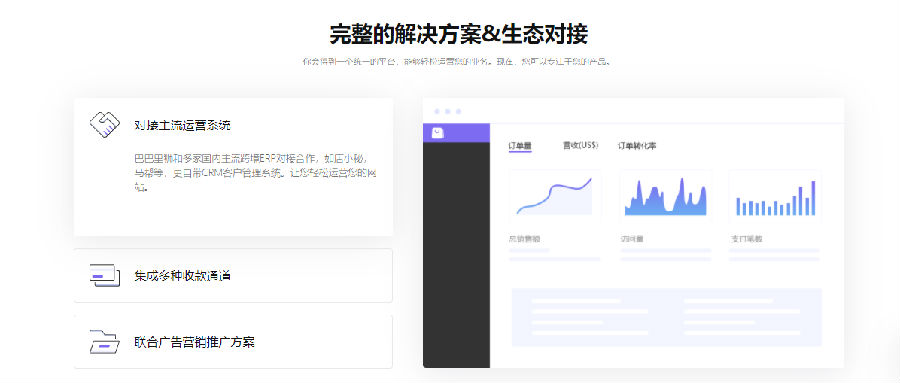Image resolution: width=900 pixels, height=383 pixels.
Task: Collapse the 对接主流运营系统 card
Action: [233, 167]
